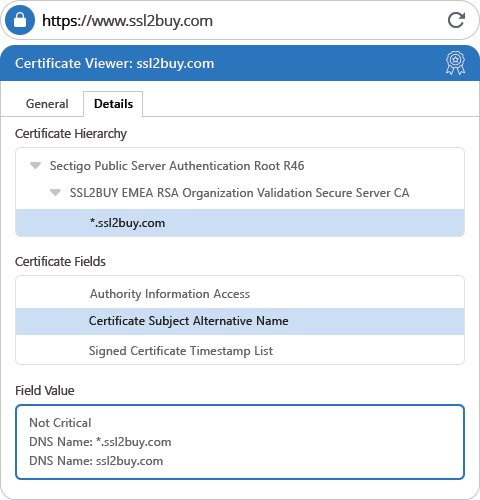The height and width of the screenshot is (500, 480).
Task: Click 'DNS Name: *.ssl2buy.com' value line
Action: point(100,442)
